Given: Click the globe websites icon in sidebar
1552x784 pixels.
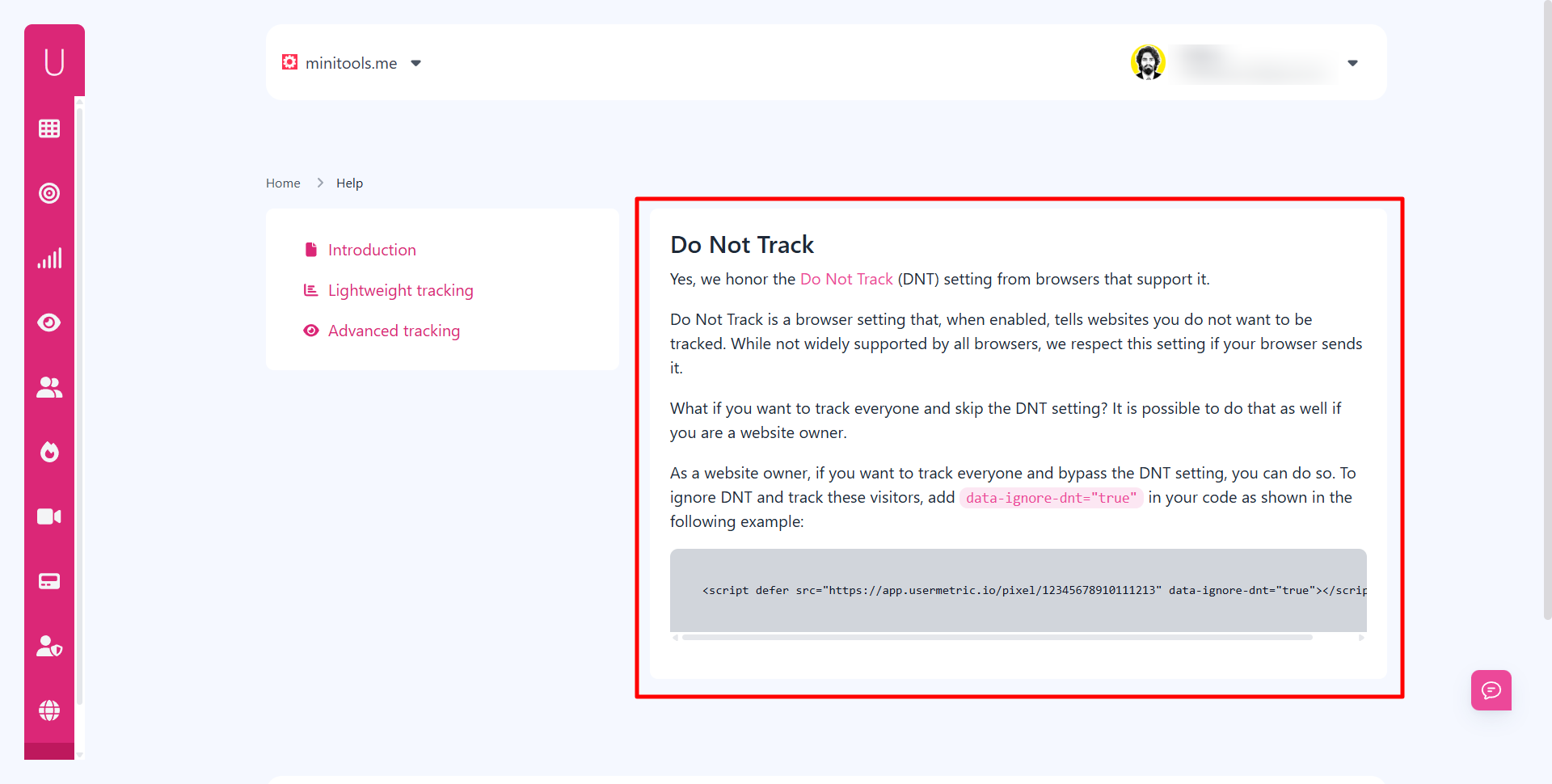Looking at the screenshot, I should [49, 710].
